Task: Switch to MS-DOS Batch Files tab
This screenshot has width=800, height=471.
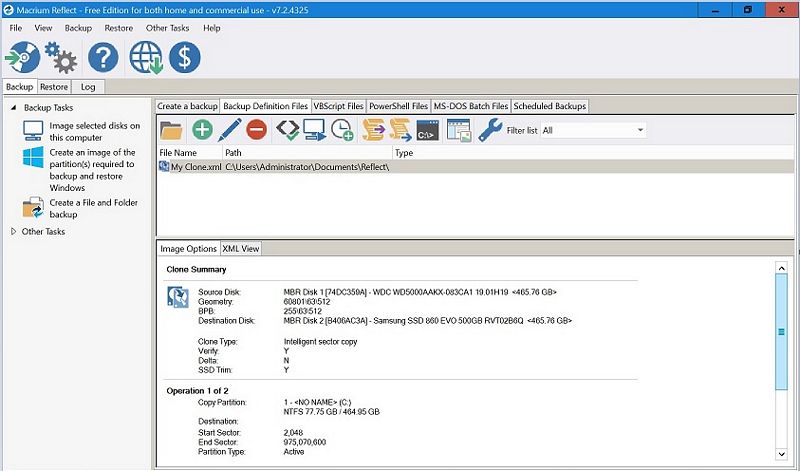Action: click(x=471, y=106)
